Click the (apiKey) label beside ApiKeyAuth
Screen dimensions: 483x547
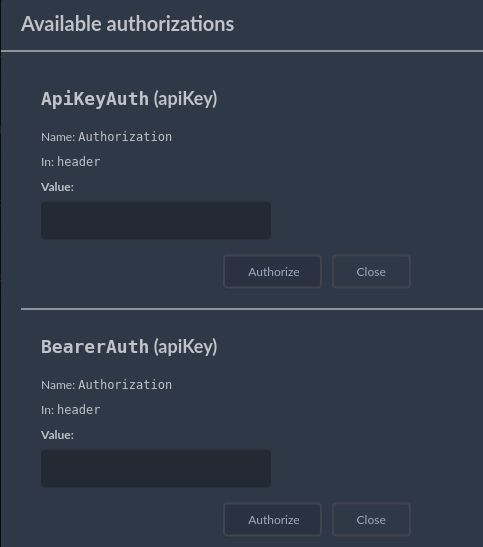tap(185, 99)
